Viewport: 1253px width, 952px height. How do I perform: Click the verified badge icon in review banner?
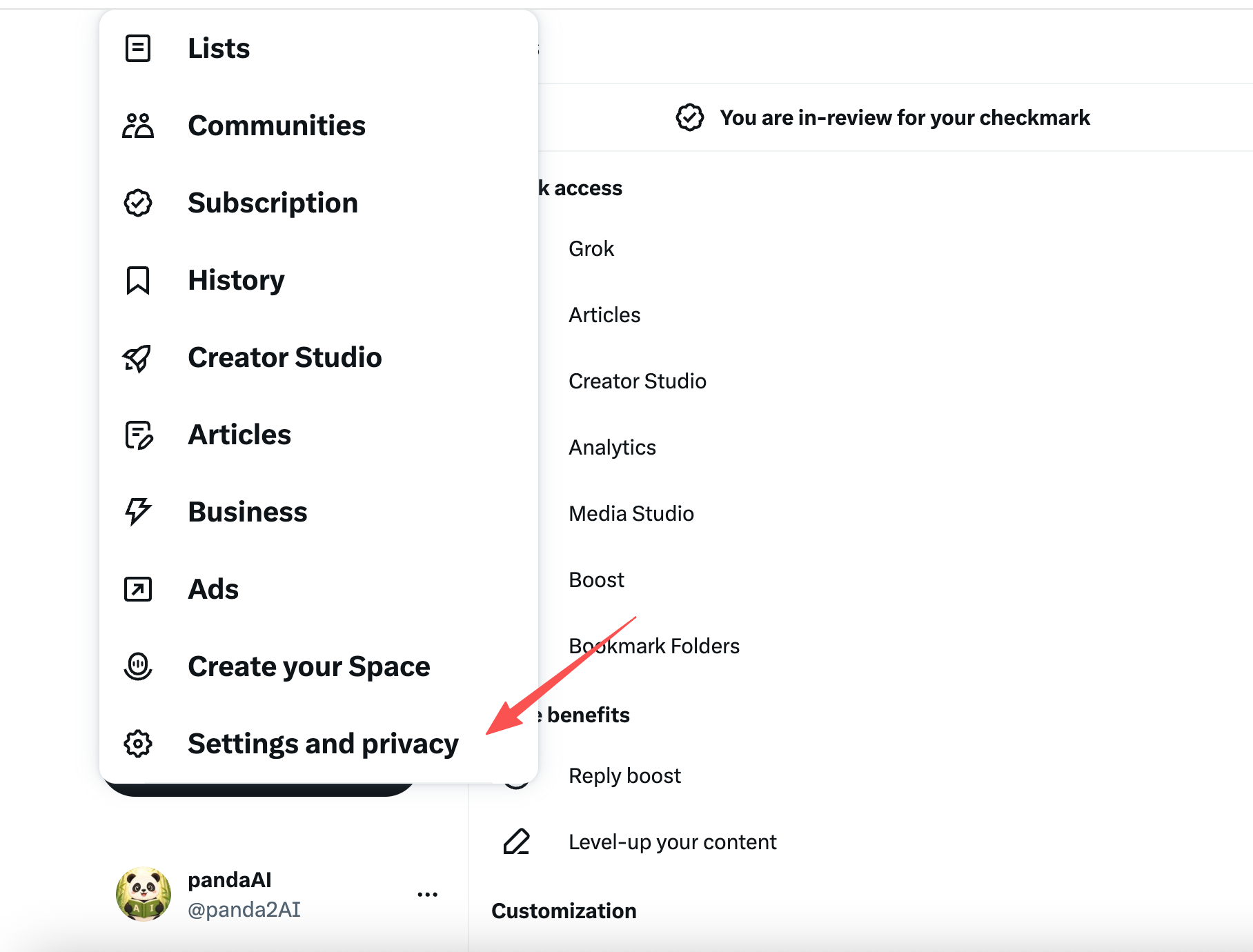(x=690, y=117)
